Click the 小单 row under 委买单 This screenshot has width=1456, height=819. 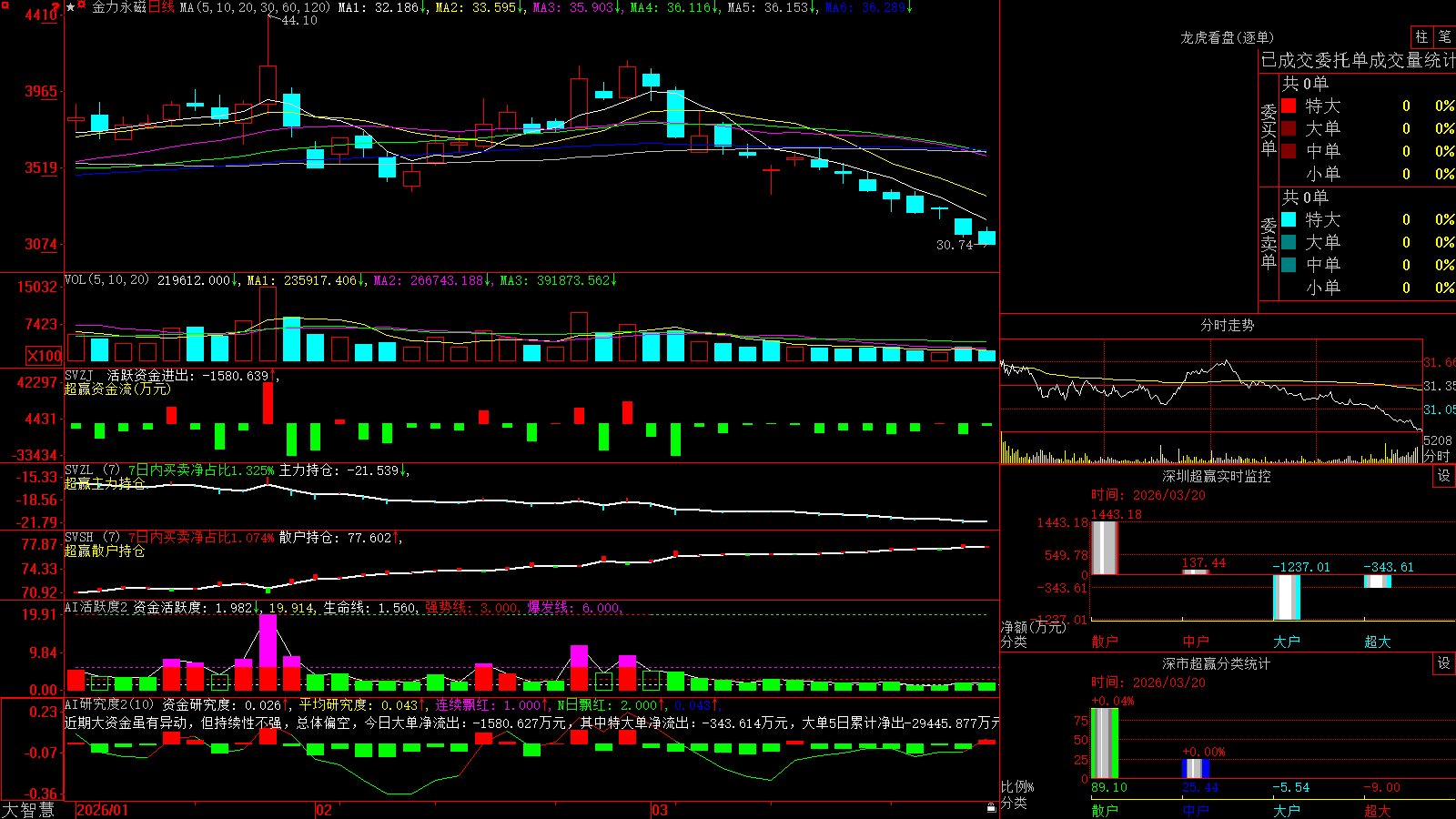coord(1369,174)
